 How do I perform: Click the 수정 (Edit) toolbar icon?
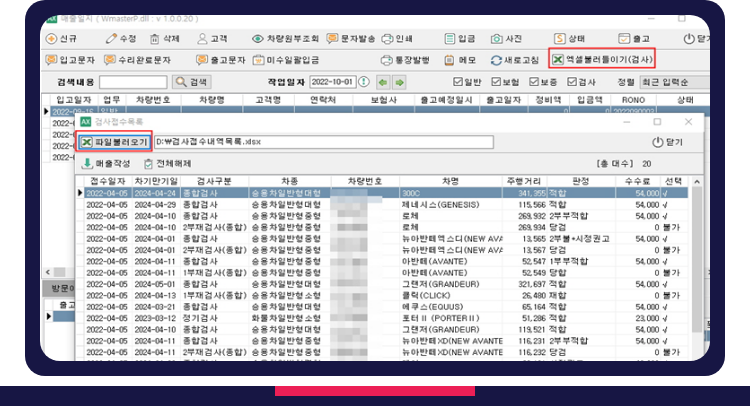(x=122, y=39)
